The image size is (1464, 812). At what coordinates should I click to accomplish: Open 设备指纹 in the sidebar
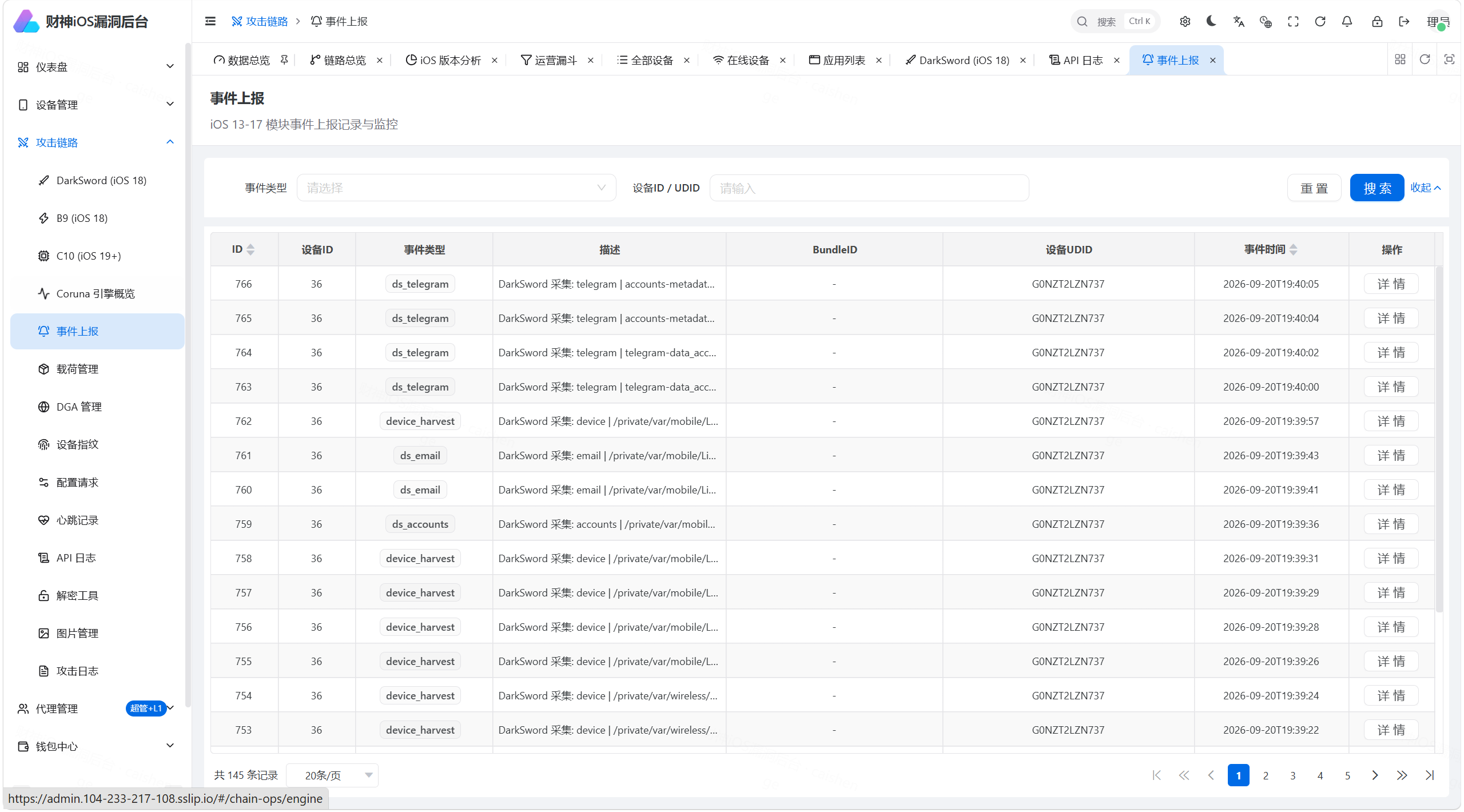pos(97,444)
